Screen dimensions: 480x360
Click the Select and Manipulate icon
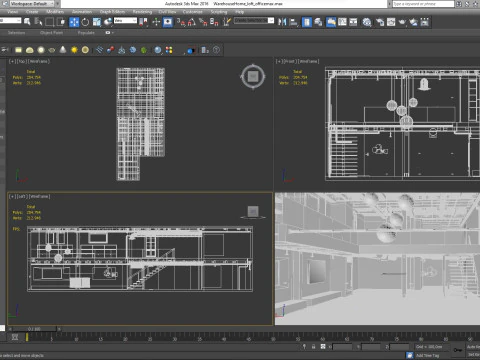click(x=156, y=22)
